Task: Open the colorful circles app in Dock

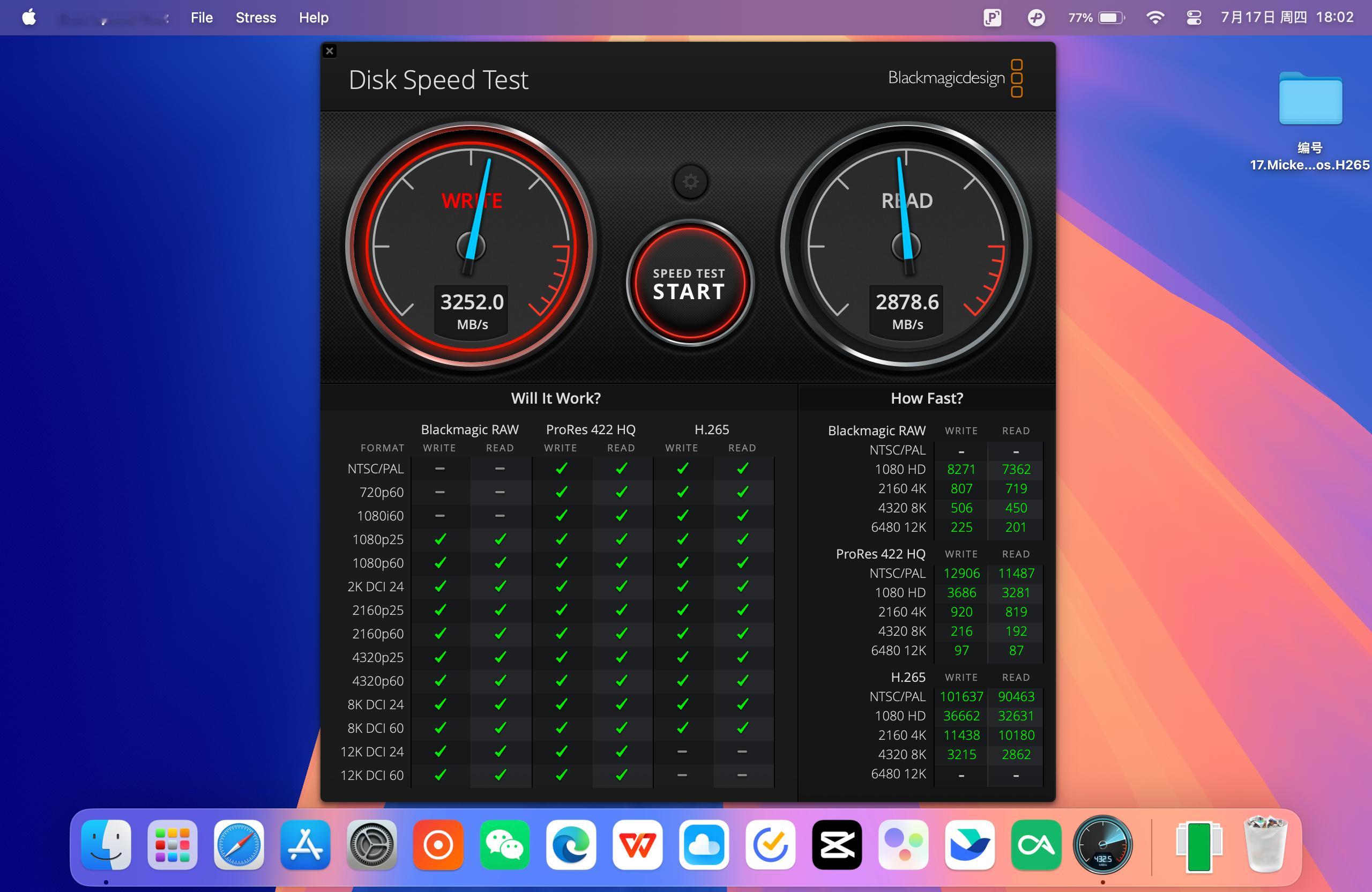Action: 904,845
